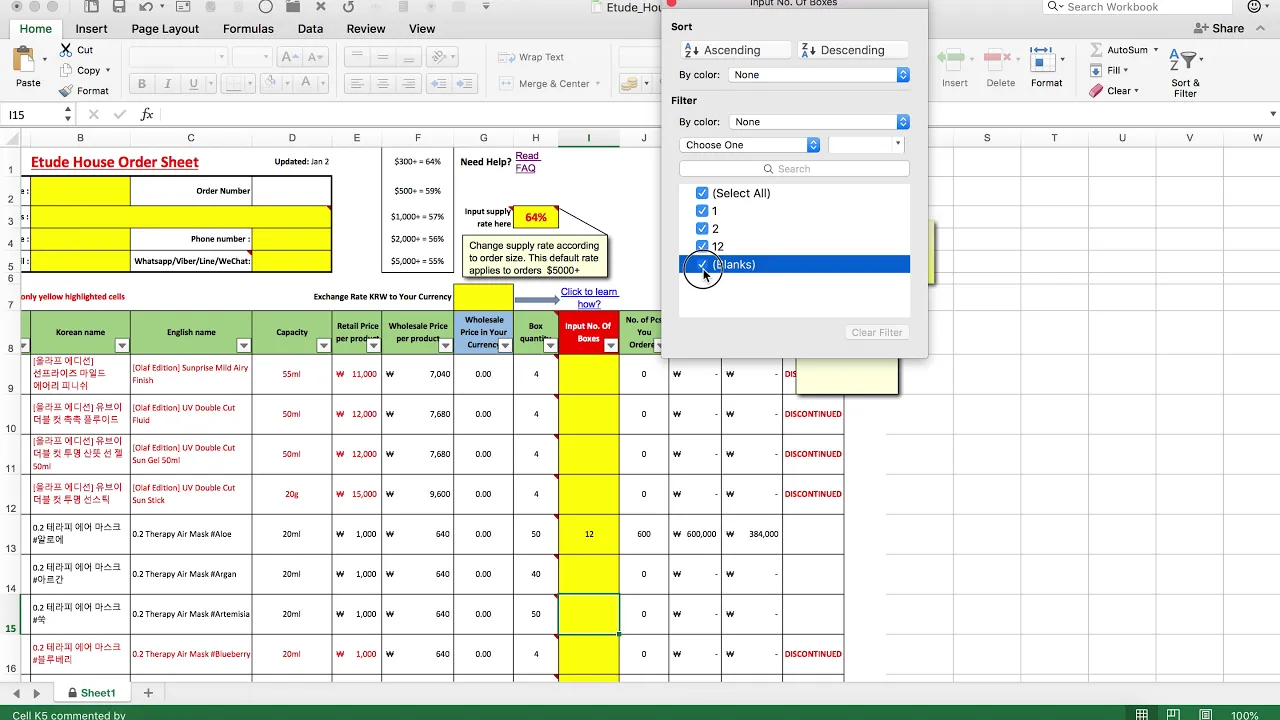Uncheck the (Blanks) filter checkbox
Viewport: 1280px width, 720px height.
(x=702, y=265)
